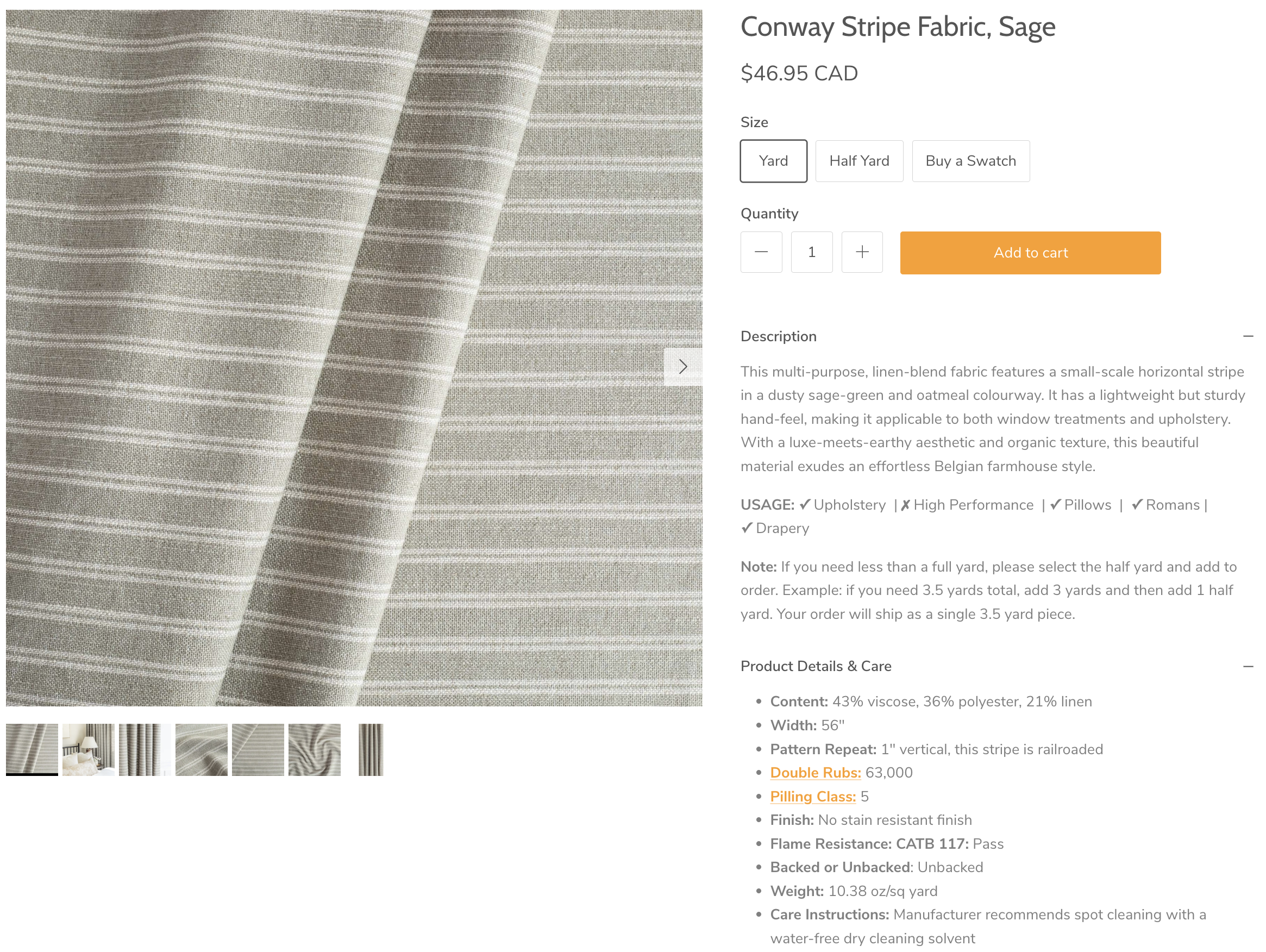Select the flat horizontal stripe thumbnail
The width and height of the screenshot is (1266, 952).
point(258,749)
